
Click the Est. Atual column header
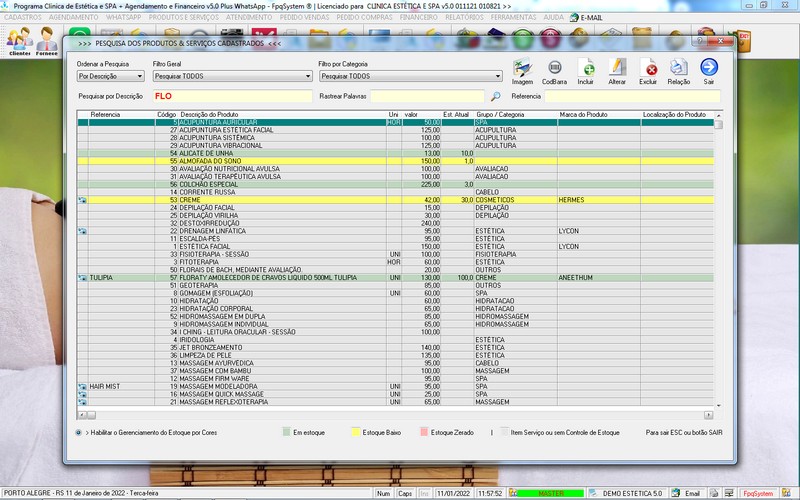point(456,115)
